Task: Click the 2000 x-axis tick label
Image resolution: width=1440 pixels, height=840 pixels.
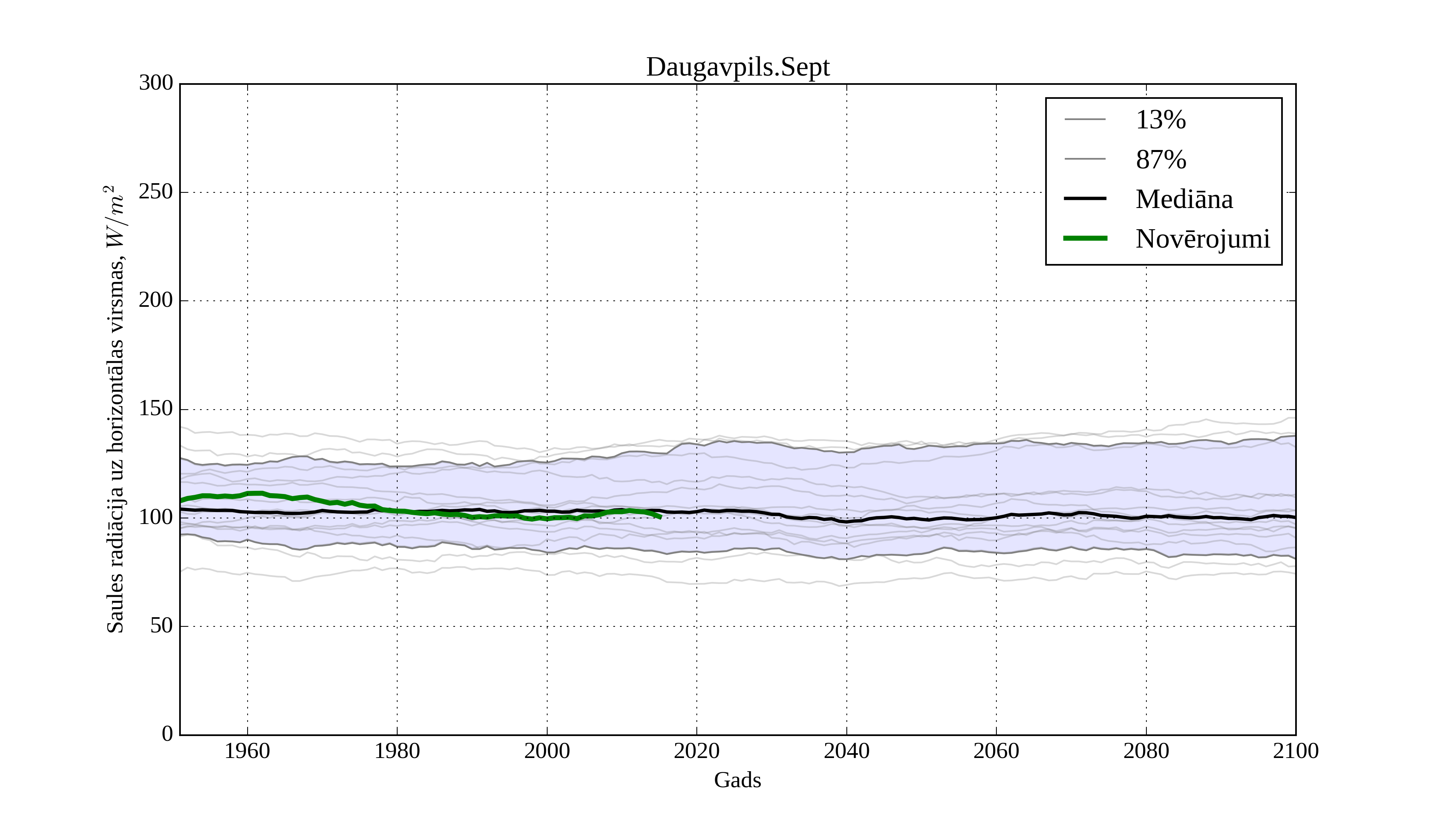Action: click(547, 751)
